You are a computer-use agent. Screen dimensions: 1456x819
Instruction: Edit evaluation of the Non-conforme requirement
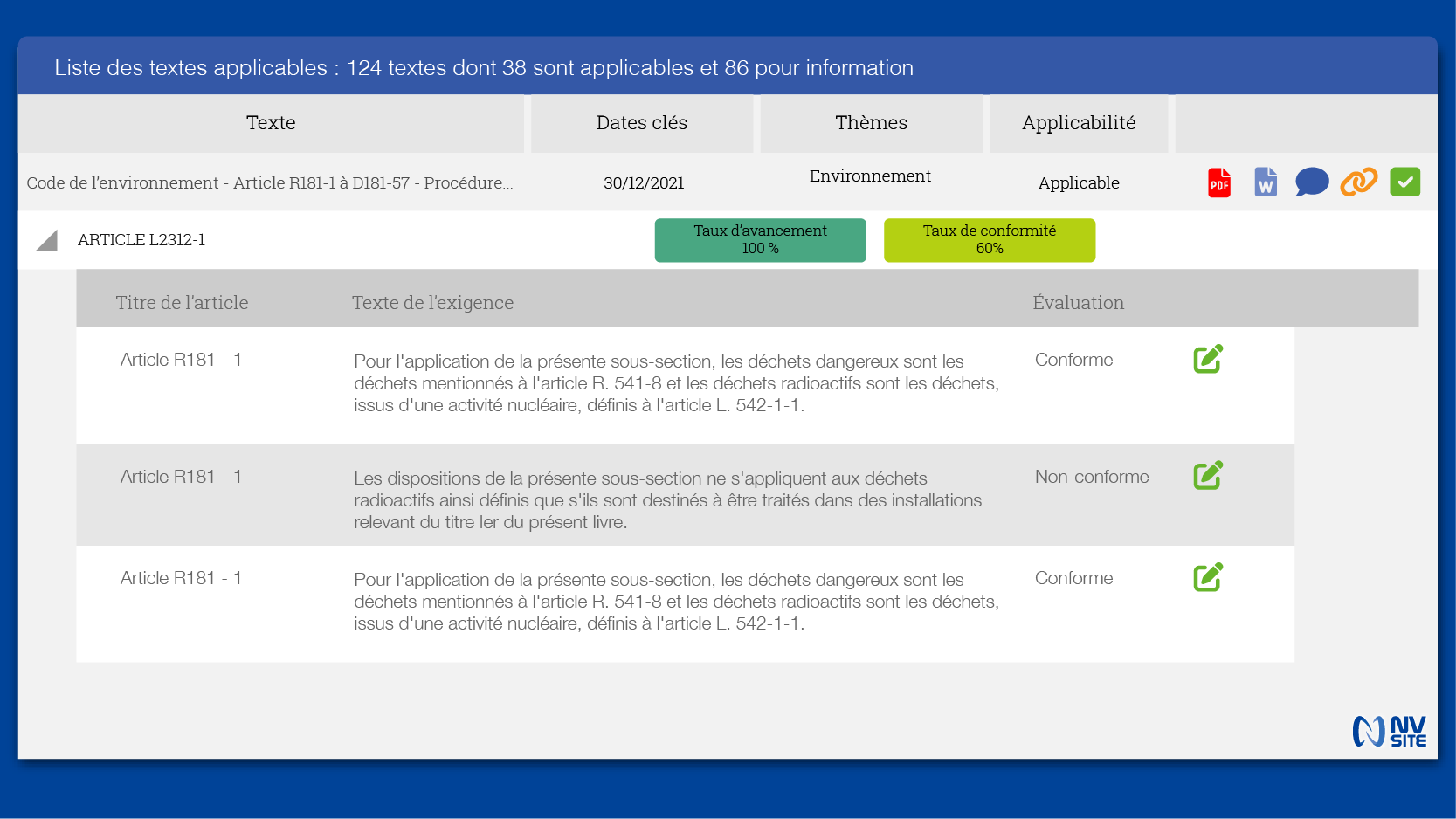point(1208,476)
